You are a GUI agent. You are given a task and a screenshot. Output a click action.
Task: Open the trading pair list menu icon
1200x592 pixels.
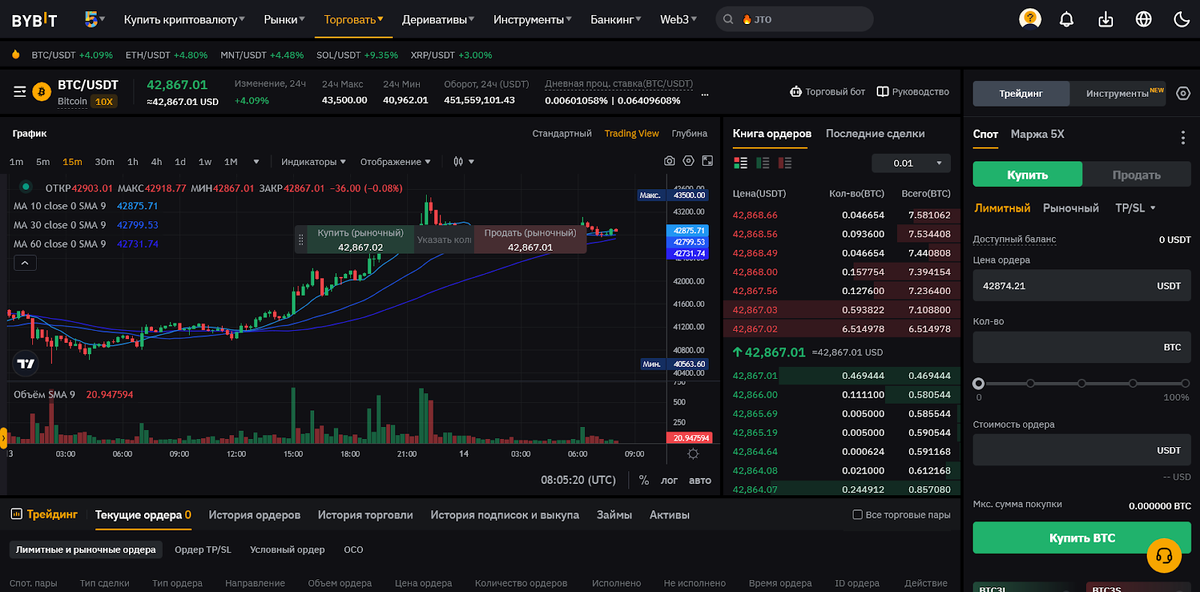coord(20,91)
